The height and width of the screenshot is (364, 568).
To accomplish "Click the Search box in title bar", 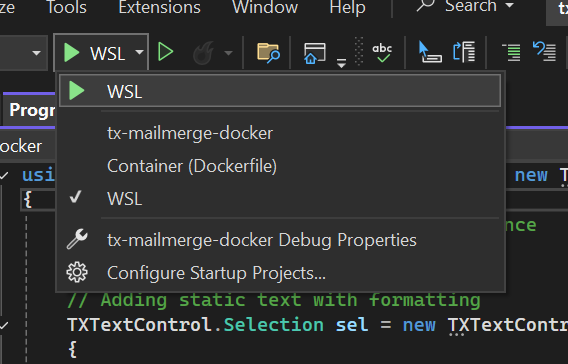I will tap(465, 7).
